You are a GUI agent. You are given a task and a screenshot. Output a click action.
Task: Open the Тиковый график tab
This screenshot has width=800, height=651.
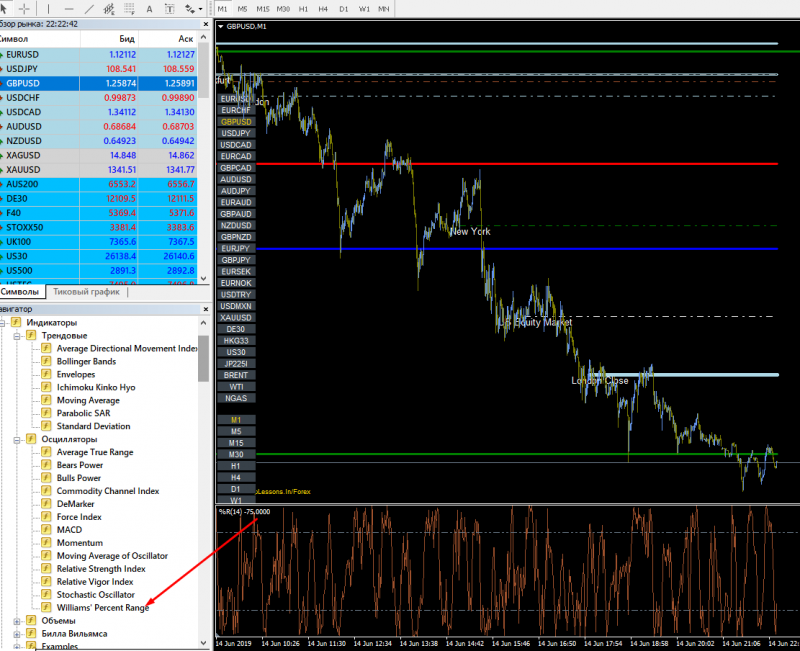pos(86,292)
